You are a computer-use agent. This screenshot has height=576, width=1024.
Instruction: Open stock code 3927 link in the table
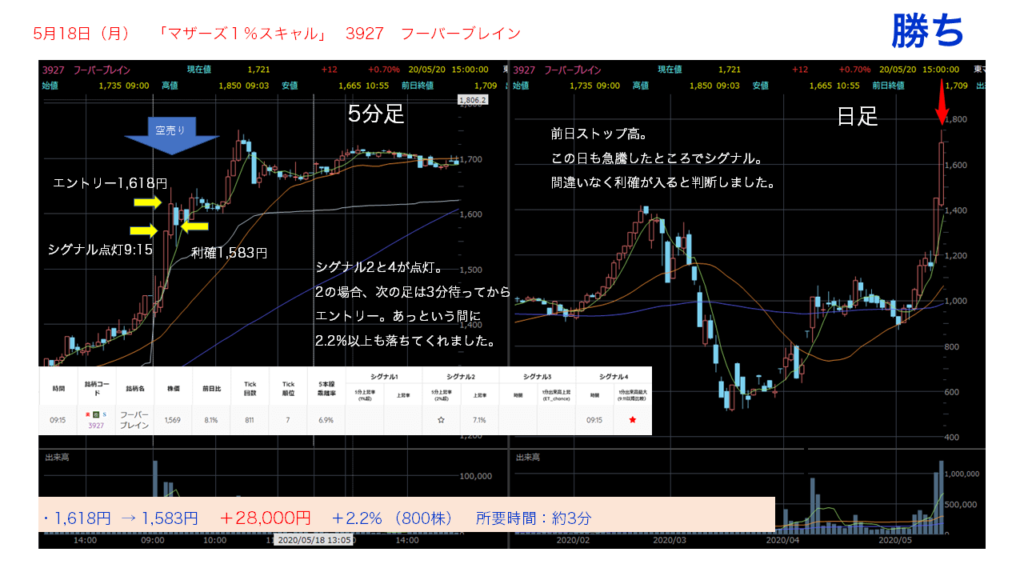coord(96,425)
